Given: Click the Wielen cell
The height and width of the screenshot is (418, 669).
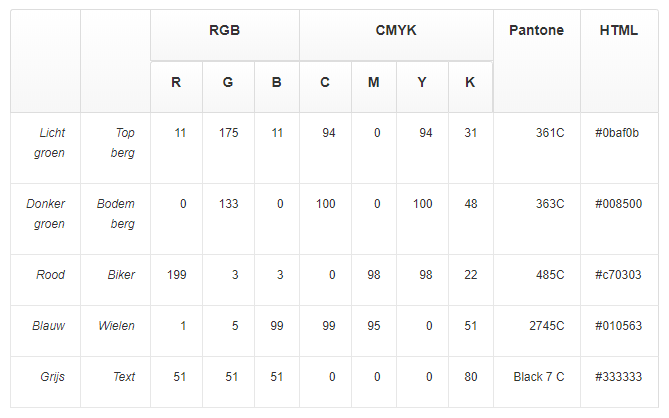Looking at the screenshot, I should (117, 326).
